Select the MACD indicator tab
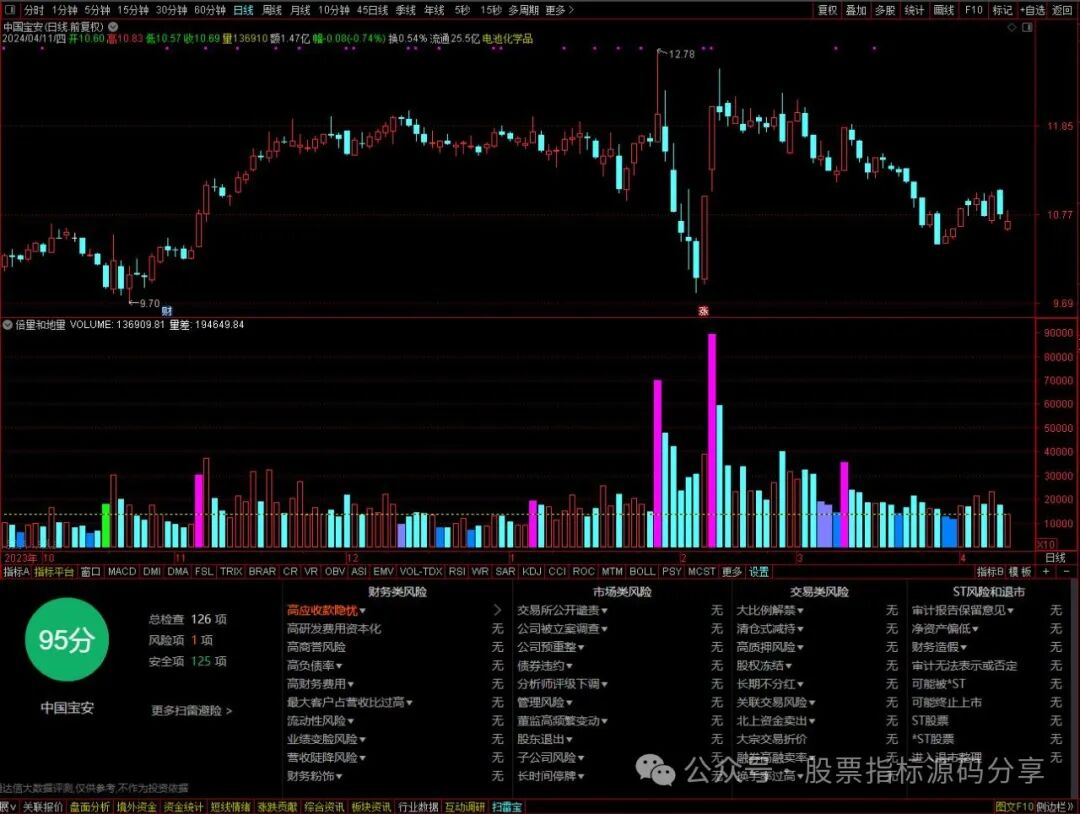 [122, 572]
